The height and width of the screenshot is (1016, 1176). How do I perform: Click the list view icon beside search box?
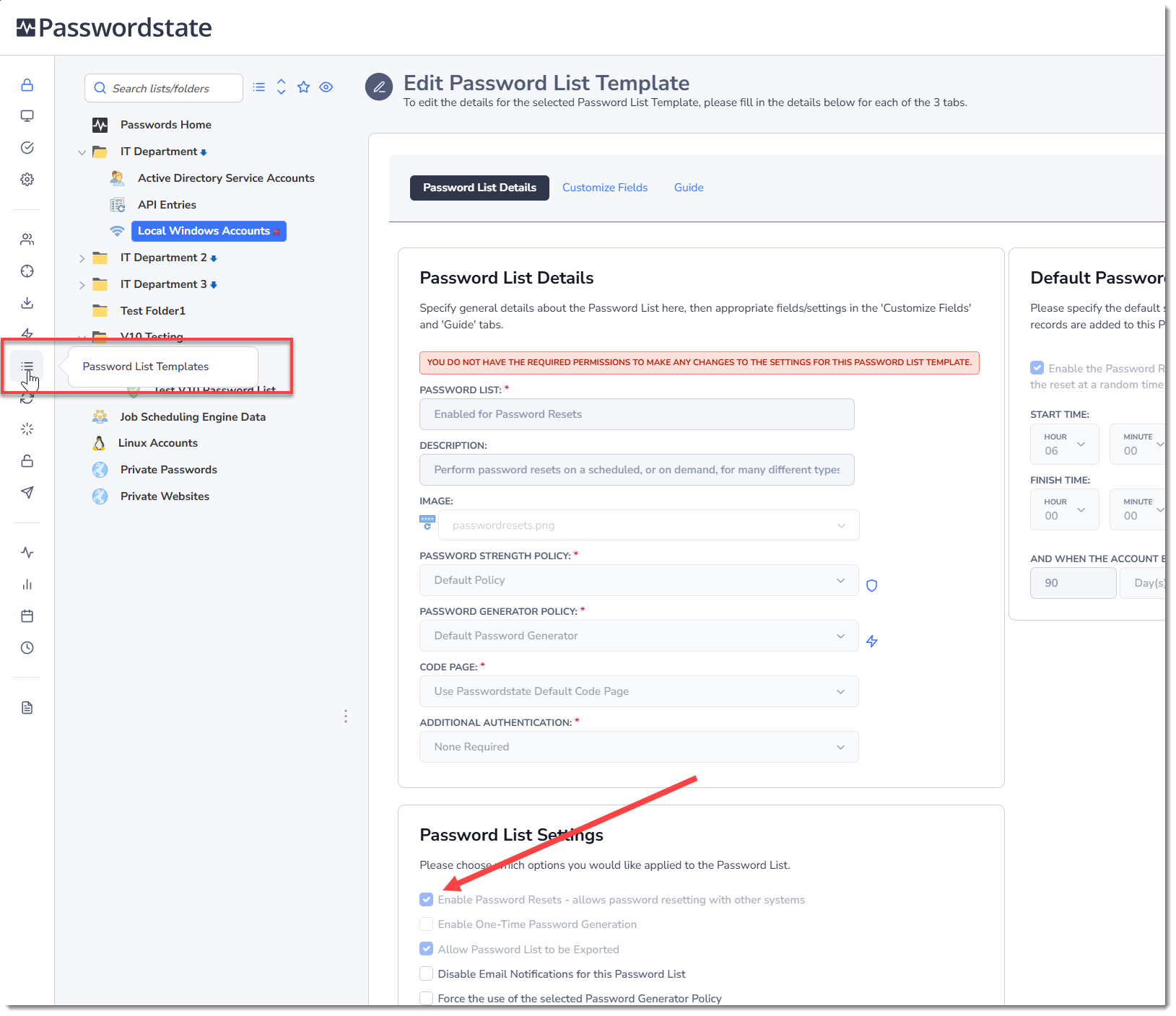pos(259,87)
